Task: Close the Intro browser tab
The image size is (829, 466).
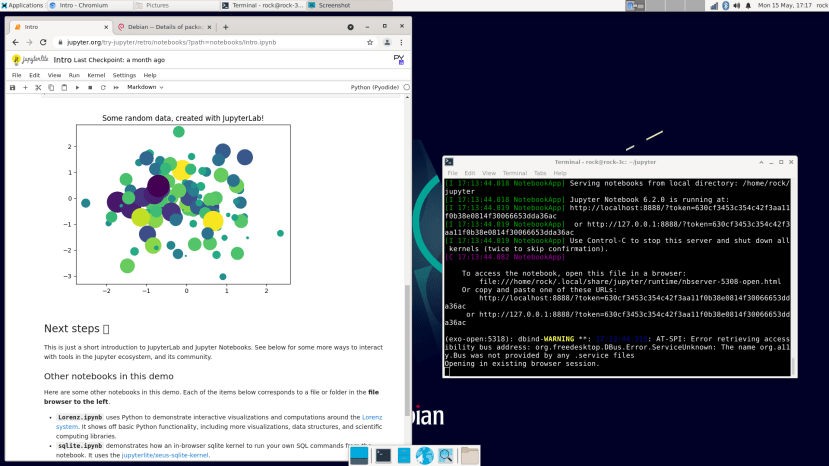Action: [x=106, y=27]
